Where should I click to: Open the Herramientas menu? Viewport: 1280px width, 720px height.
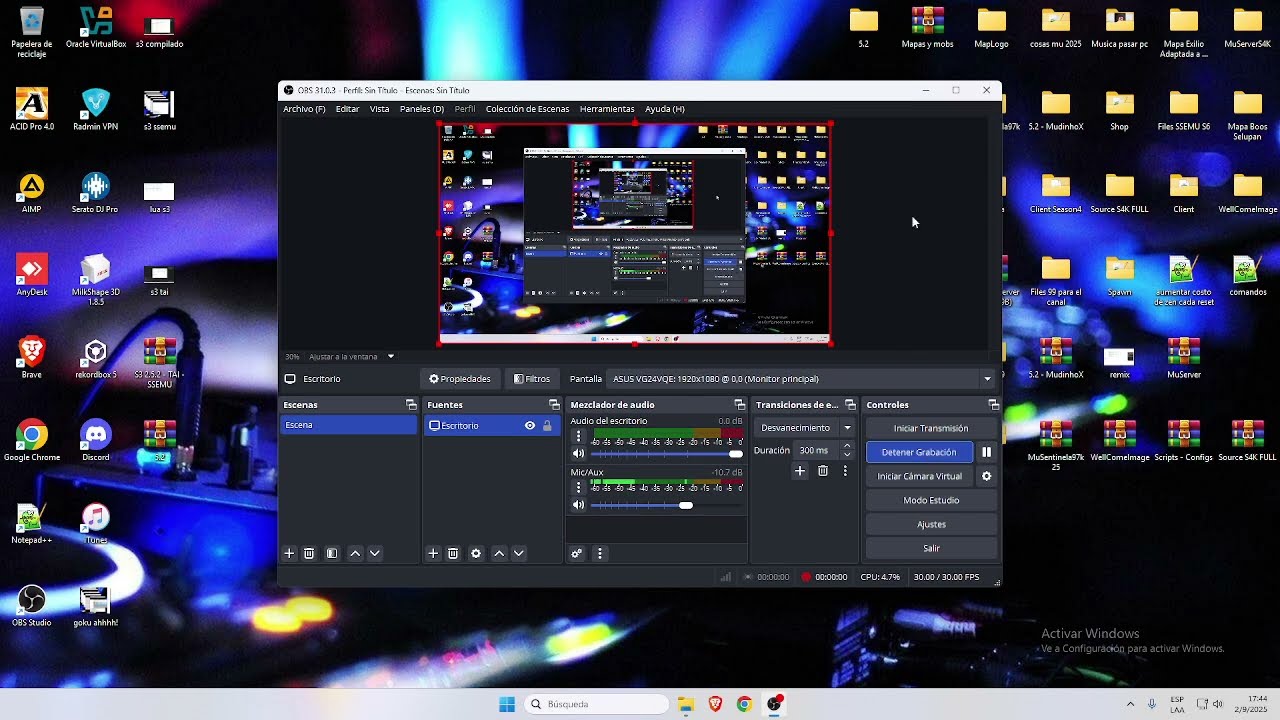pyautogui.click(x=607, y=109)
